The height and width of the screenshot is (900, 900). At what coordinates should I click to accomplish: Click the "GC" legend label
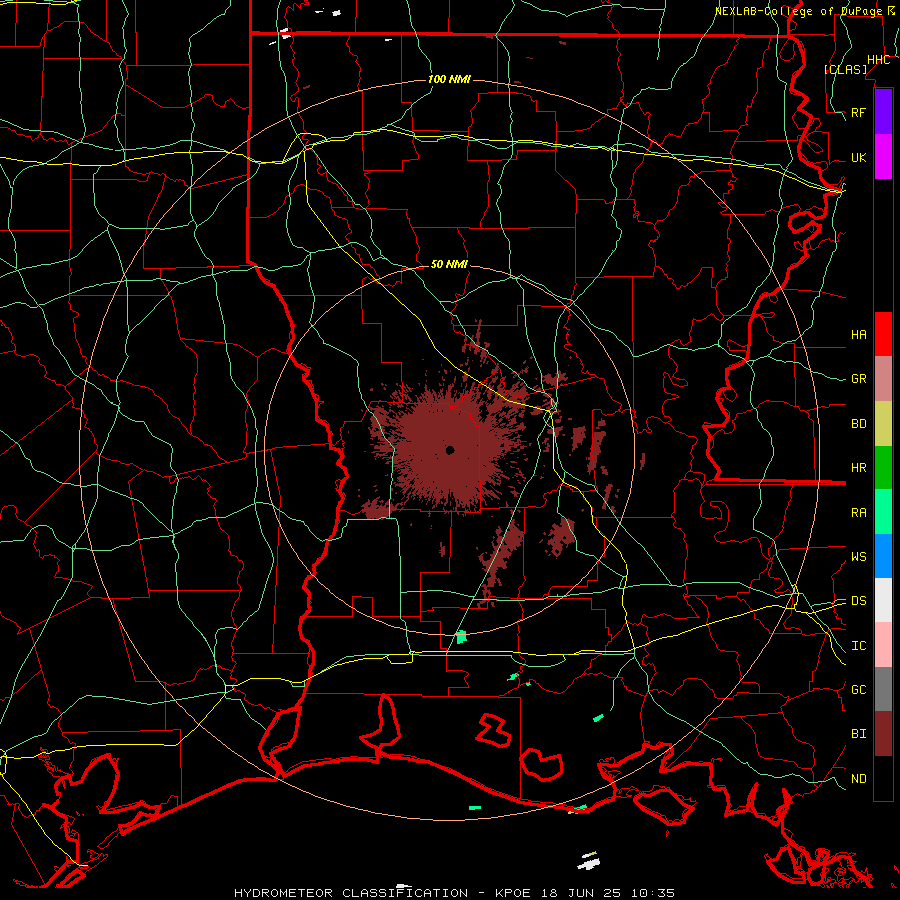pos(858,689)
